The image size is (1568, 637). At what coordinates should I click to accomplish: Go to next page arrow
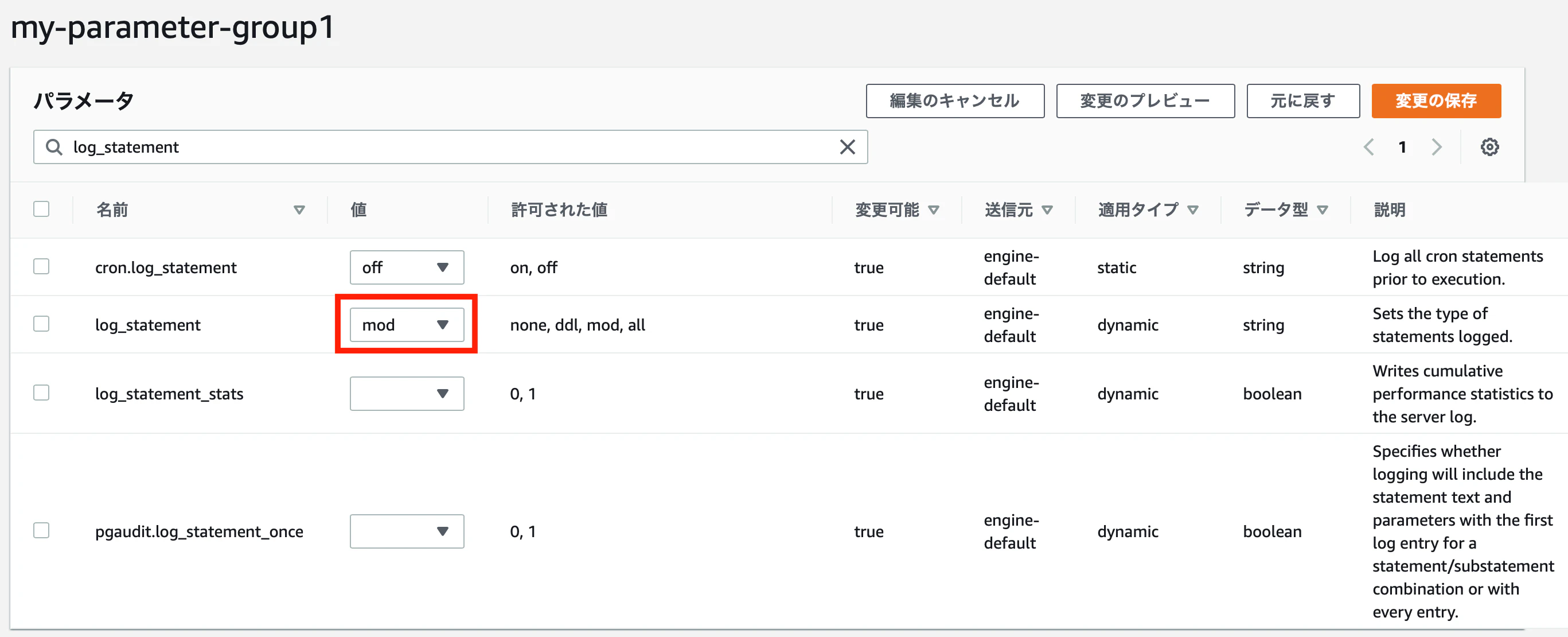coord(1437,147)
